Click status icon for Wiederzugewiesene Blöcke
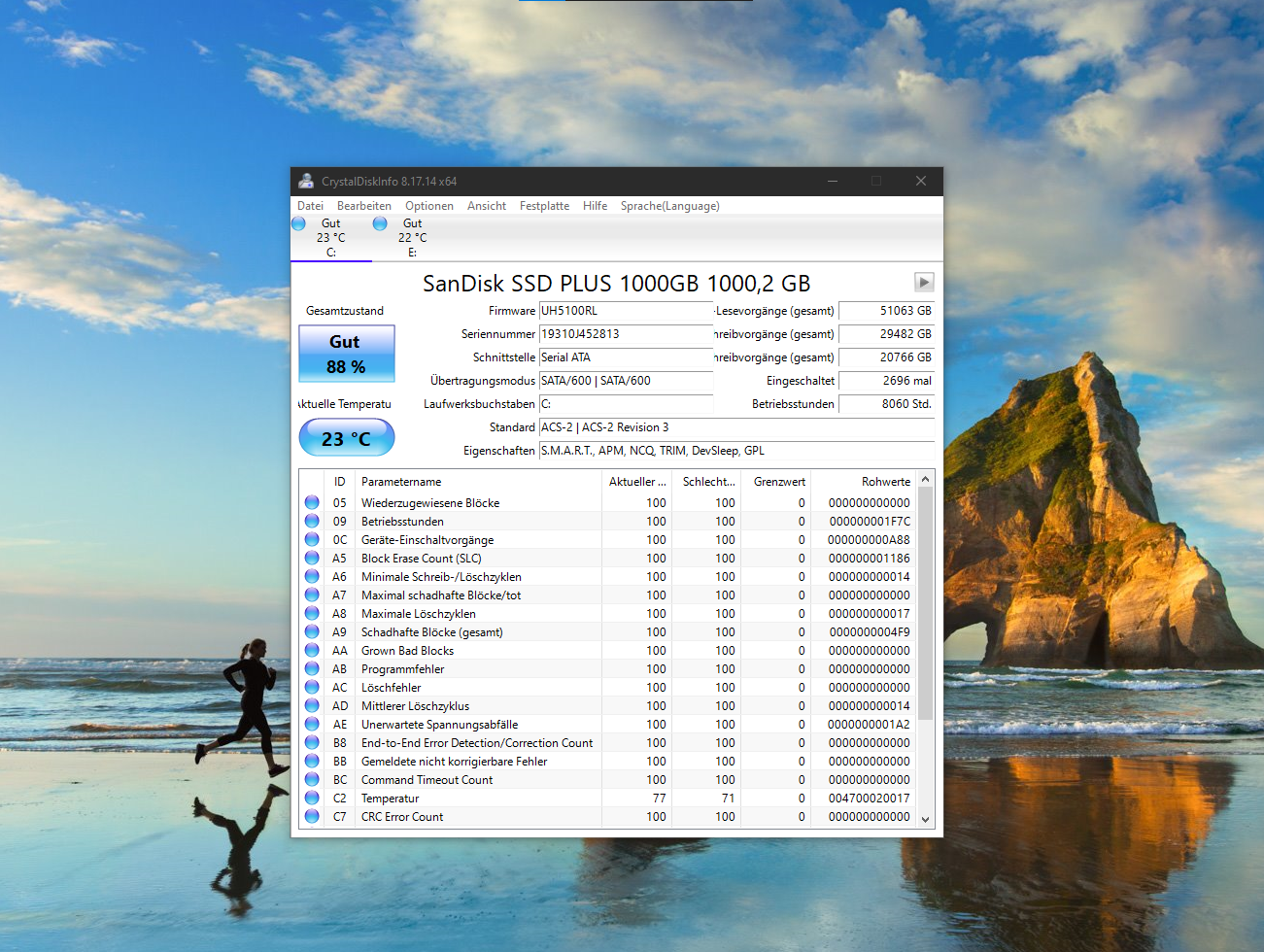The image size is (1264, 952). [x=312, y=502]
